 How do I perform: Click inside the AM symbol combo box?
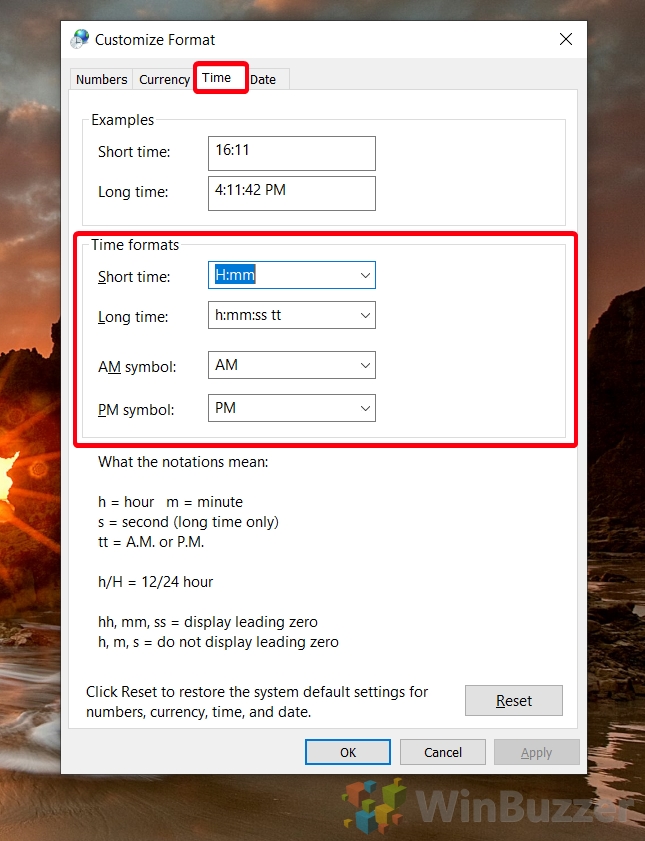[x=280, y=365]
